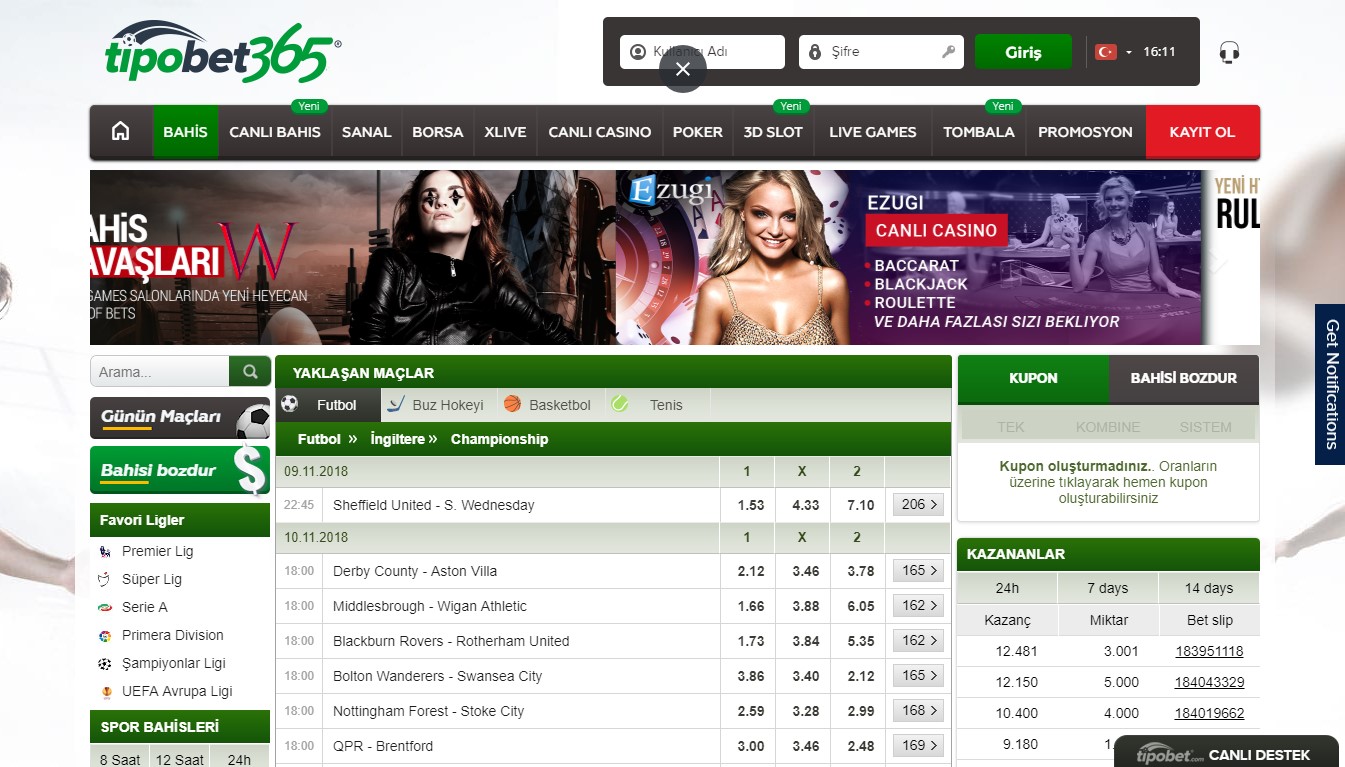Open Günün Maçları banner button
The image size is (1345, 767).
180,418
